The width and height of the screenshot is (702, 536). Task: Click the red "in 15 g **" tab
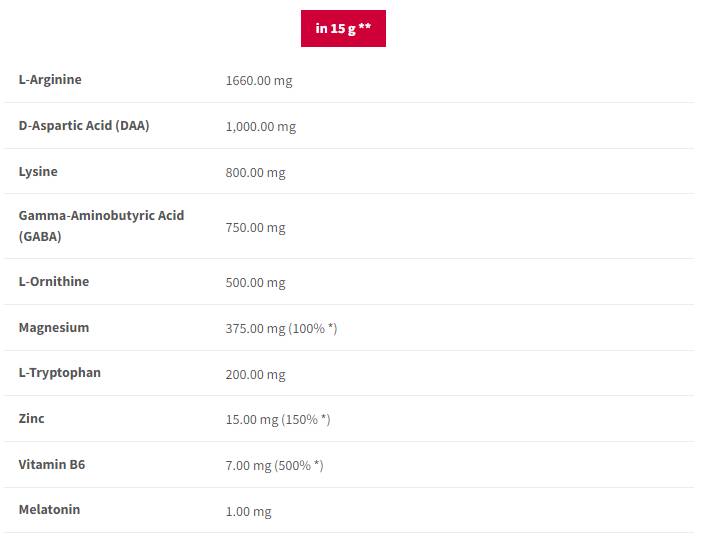343,28
